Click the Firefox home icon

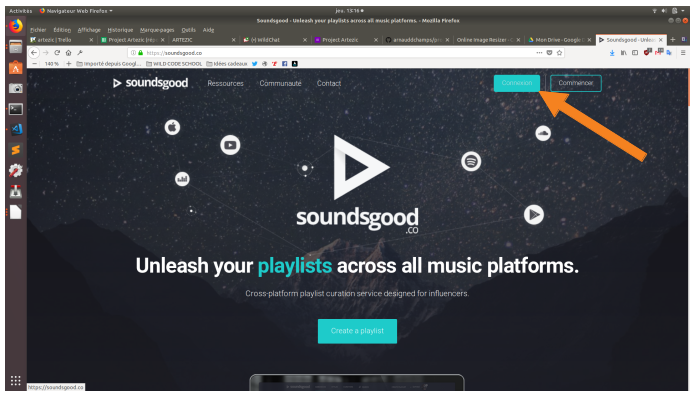(69, 53)
